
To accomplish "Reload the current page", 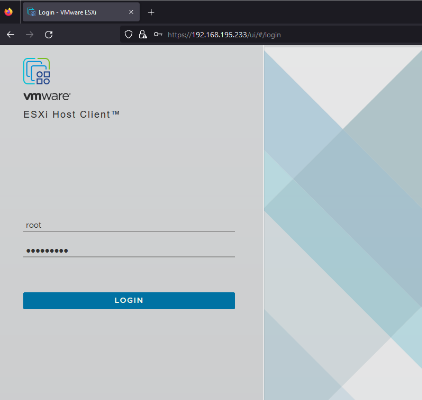I will [x=49, y=34].
